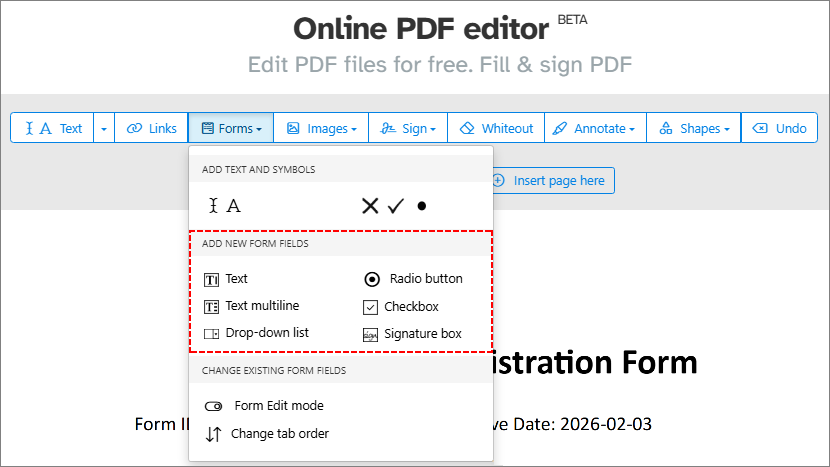Open the Images dropdown
This screenshot has height=467, width=830.
coord(321,128)
